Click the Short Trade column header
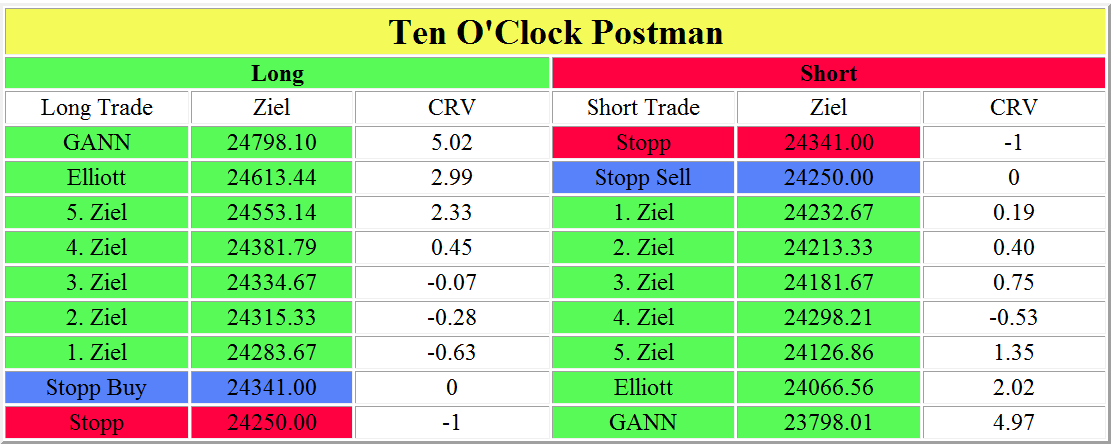 coord(643,107)
